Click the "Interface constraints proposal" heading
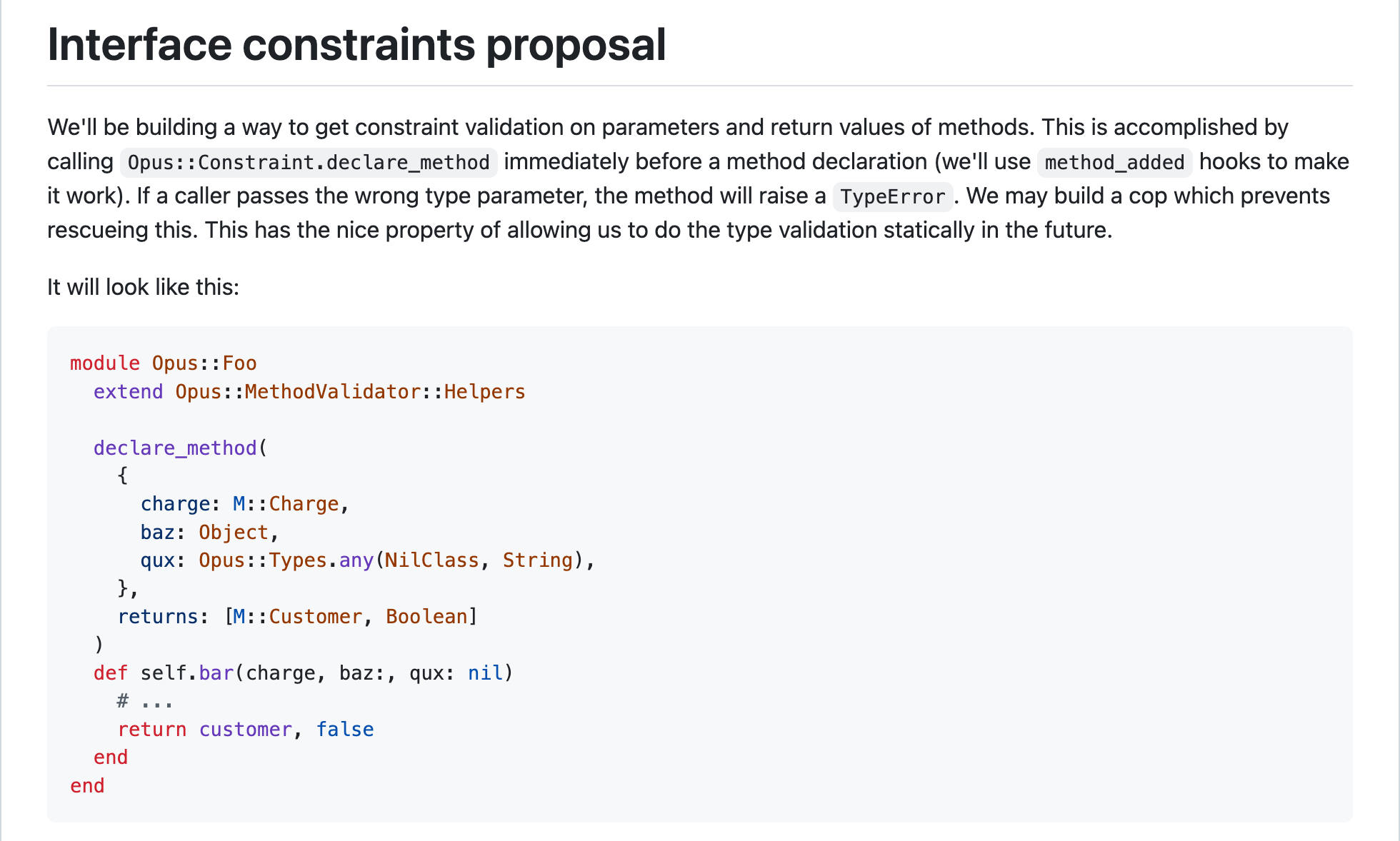1400x841 pixels. click(356, 45)
